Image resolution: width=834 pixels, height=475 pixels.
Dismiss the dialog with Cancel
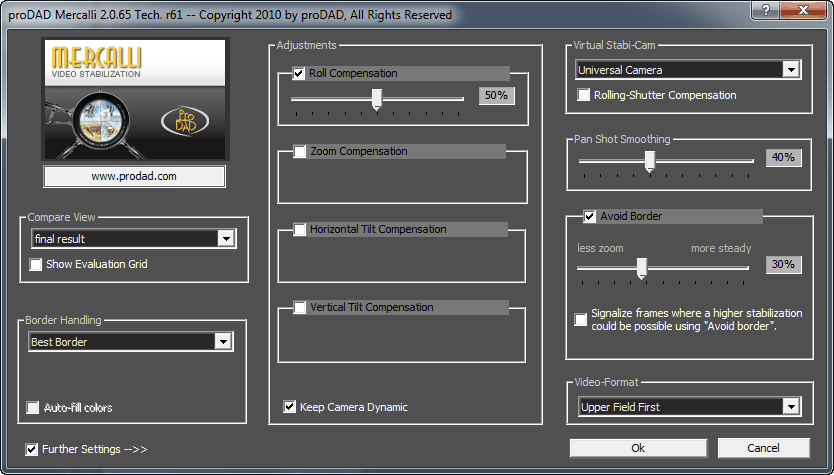pos(763,448)
